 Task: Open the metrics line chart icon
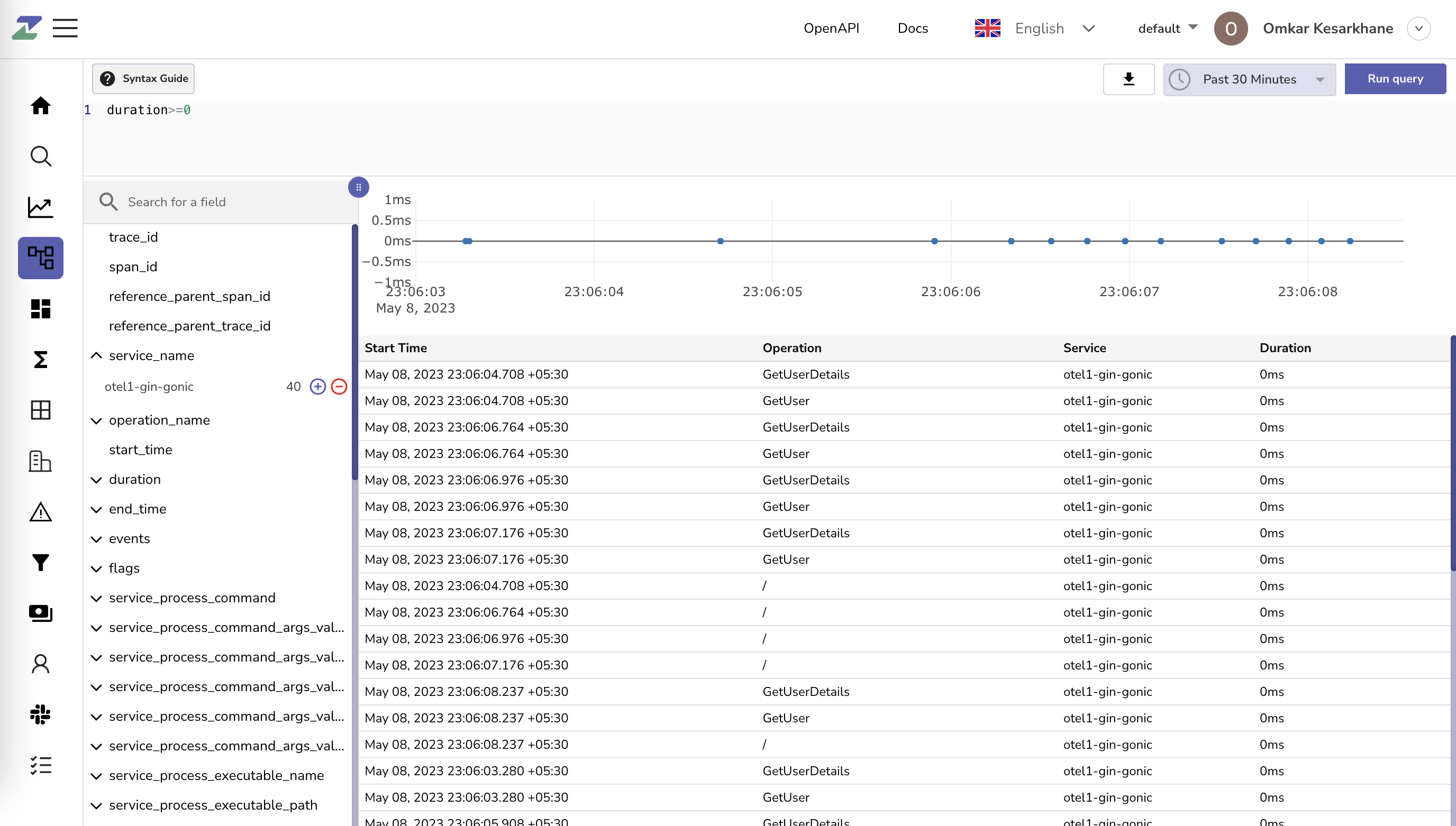tap(40, 207)
